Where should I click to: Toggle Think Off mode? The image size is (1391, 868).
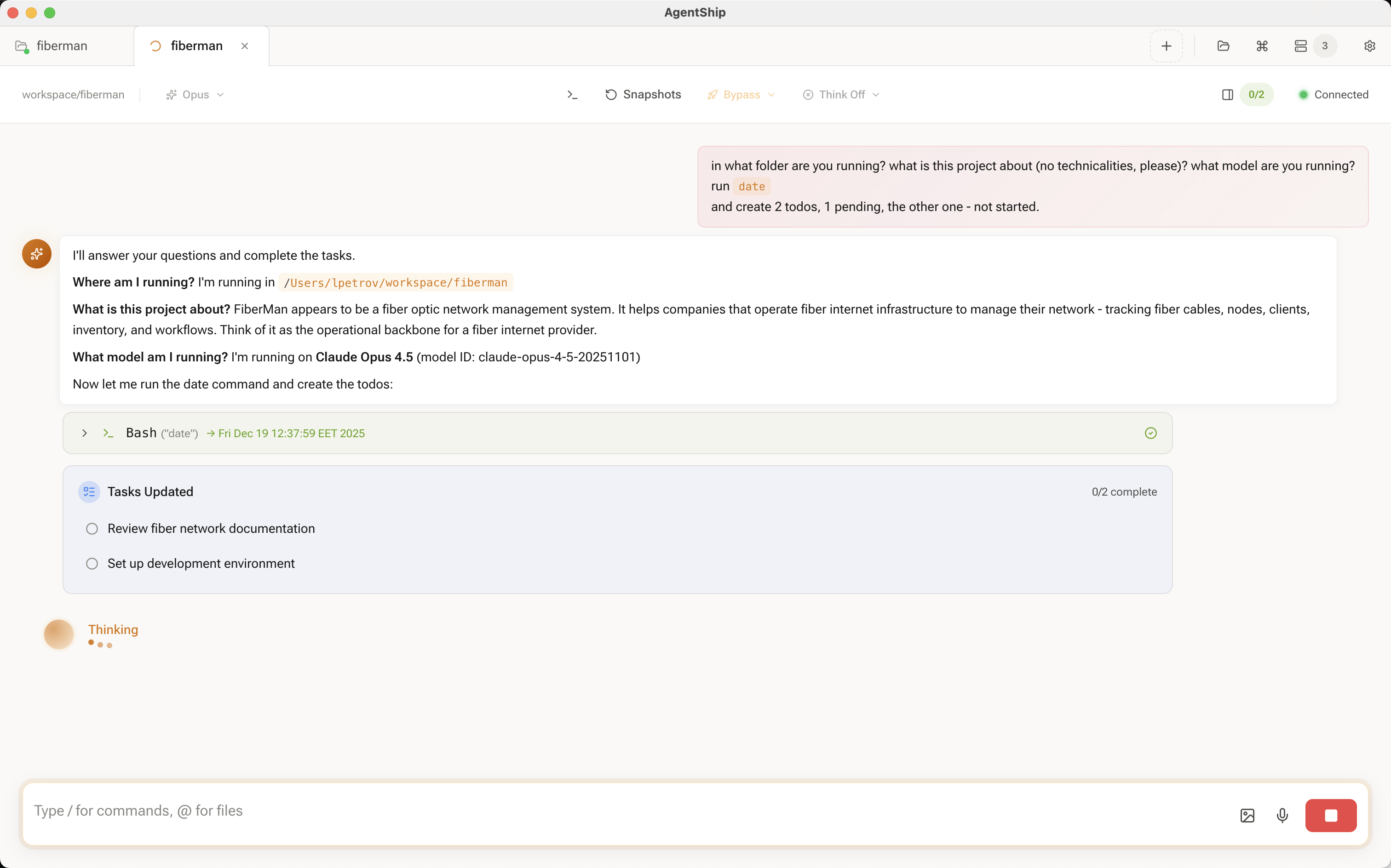(839, 94)
